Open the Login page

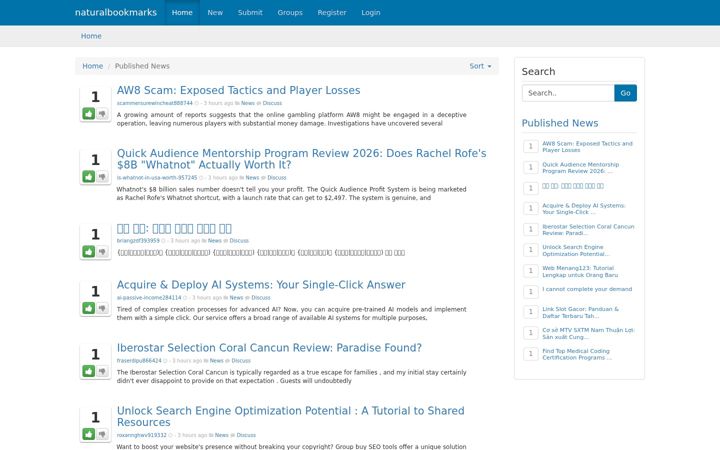click(371, 12)
